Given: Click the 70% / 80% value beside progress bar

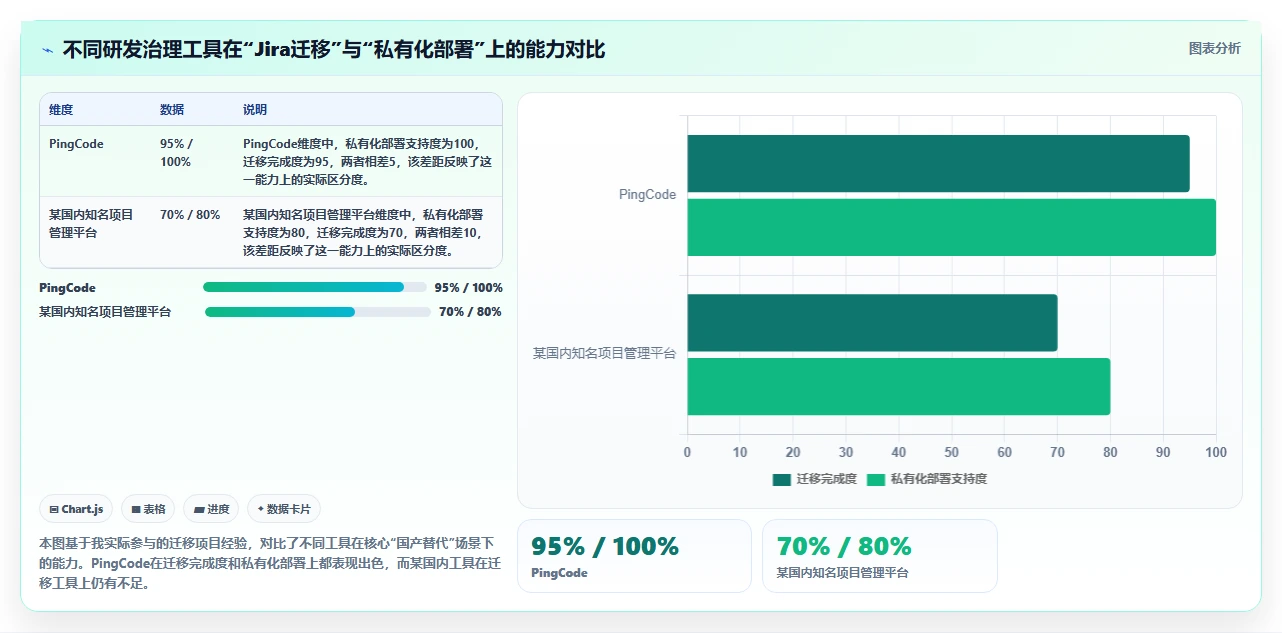Looking at the screenshot, I should (x=470, y=311).
